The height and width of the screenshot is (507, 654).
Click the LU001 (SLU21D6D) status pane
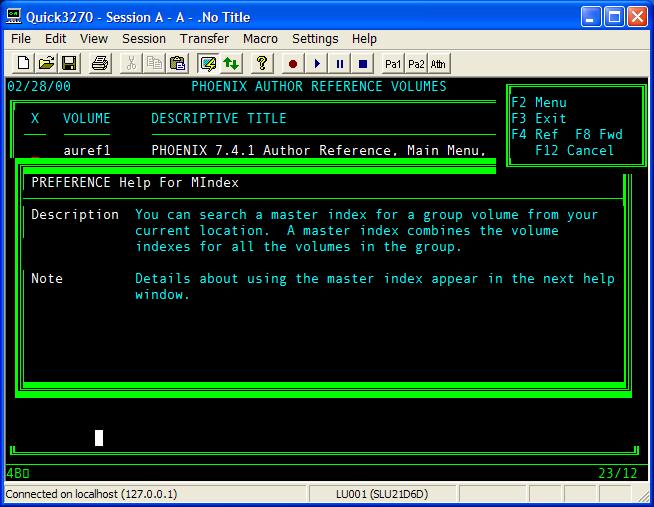click(382, 494)
